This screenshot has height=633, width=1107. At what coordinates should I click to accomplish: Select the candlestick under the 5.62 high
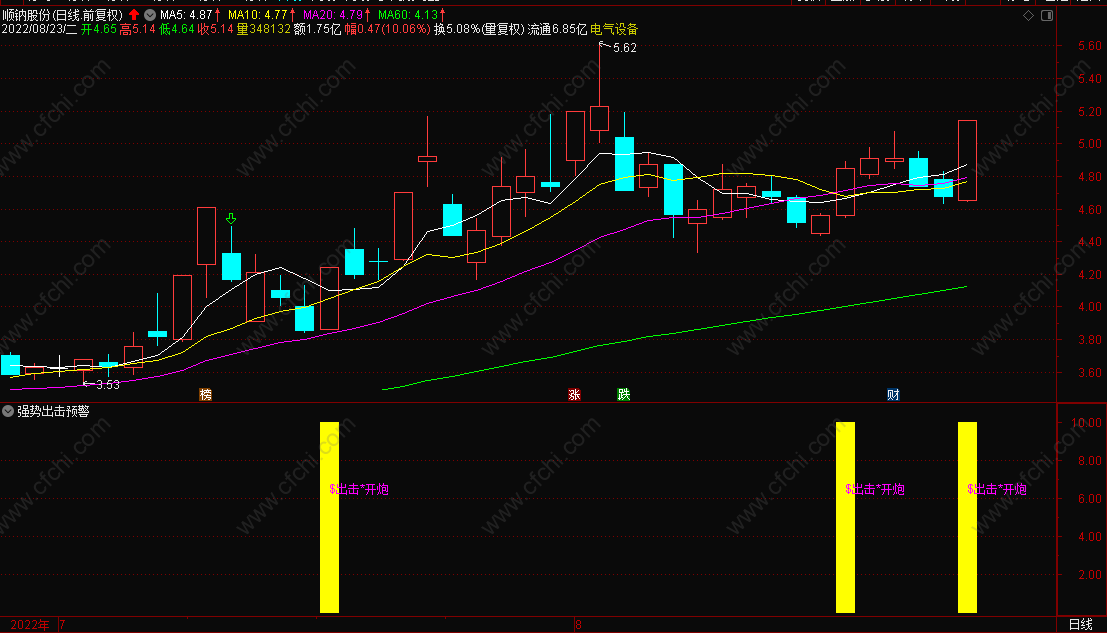pyautogui.click(x=599, y=118)
